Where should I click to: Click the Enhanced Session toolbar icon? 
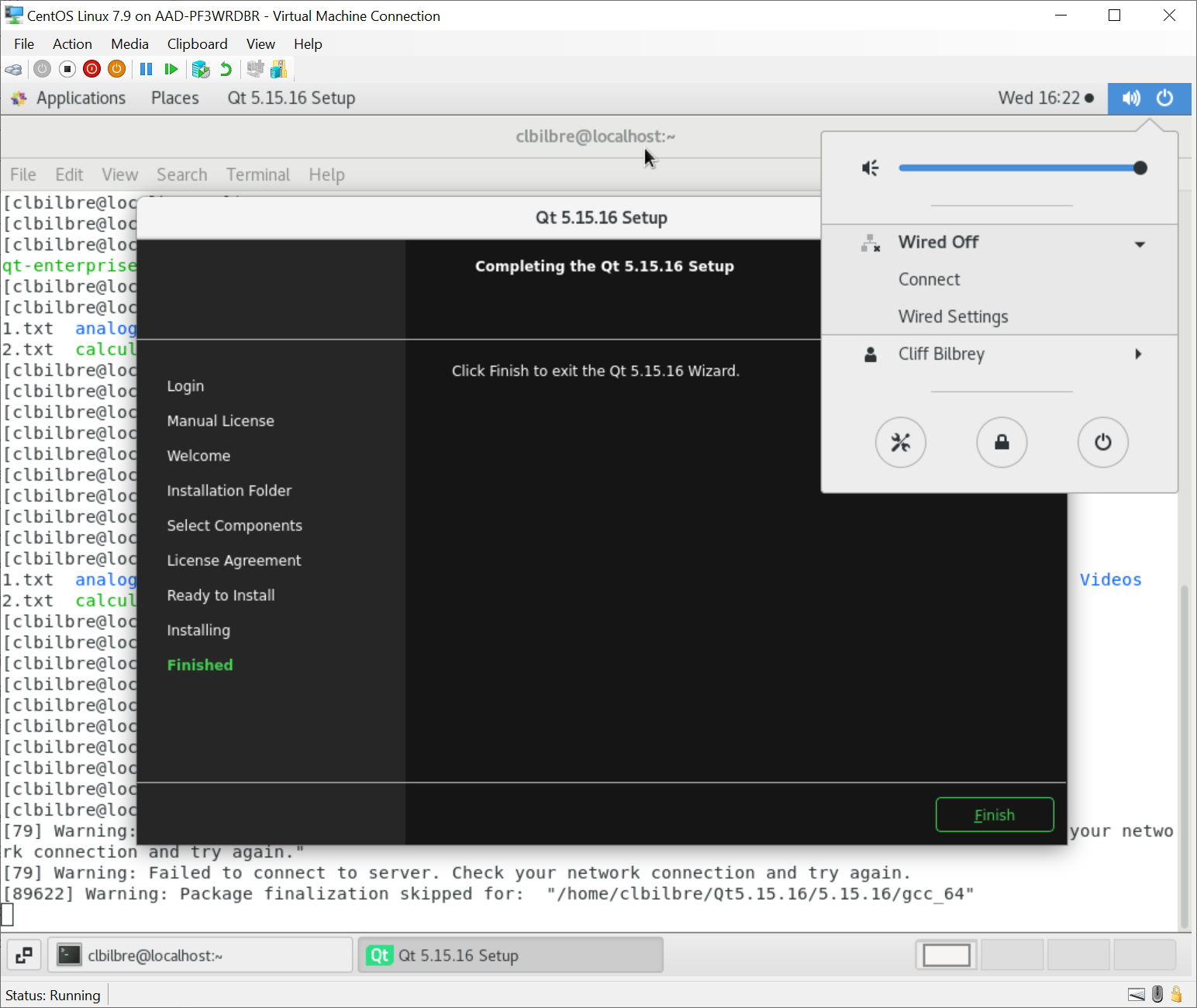click(x=255, y=70)
